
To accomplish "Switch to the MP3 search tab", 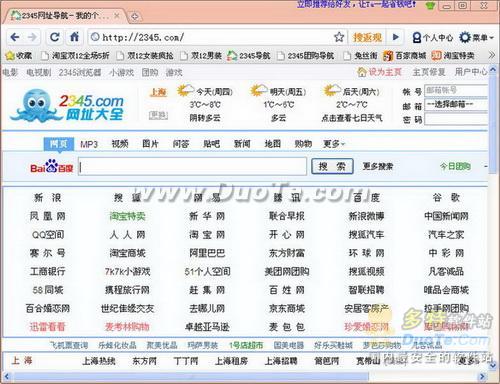I will 89,144.
